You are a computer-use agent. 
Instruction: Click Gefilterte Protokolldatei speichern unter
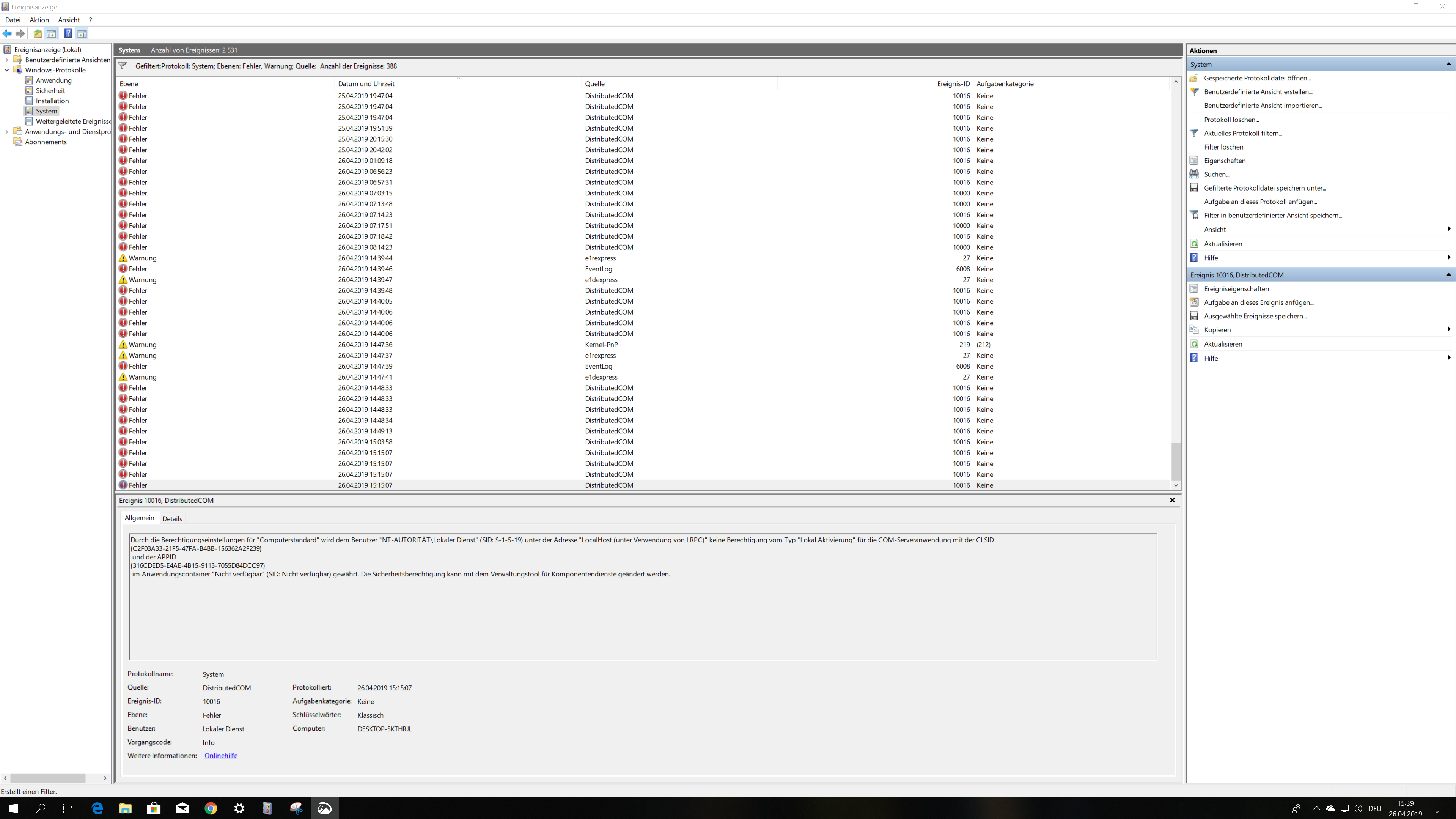[1264, 188]
